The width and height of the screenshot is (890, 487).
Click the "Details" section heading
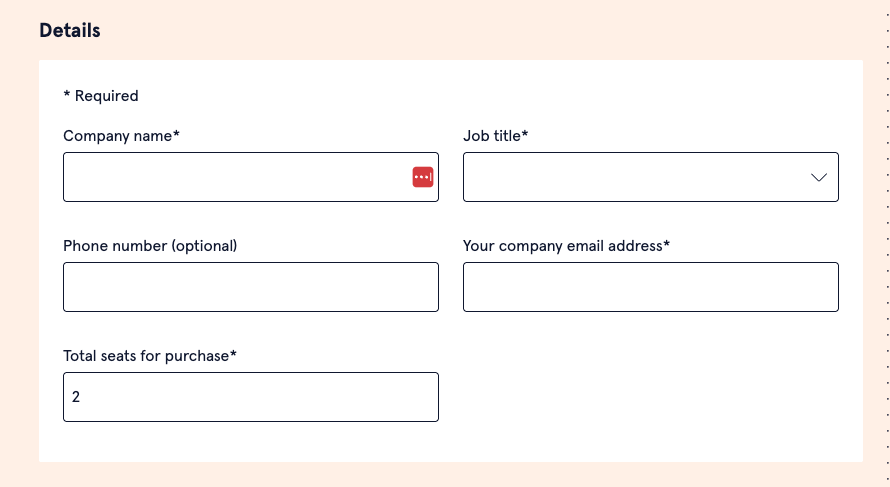coord(70,31)
